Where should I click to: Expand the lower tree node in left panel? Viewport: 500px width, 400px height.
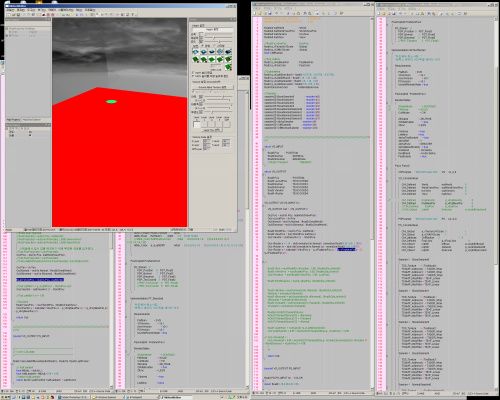point(7,36)
